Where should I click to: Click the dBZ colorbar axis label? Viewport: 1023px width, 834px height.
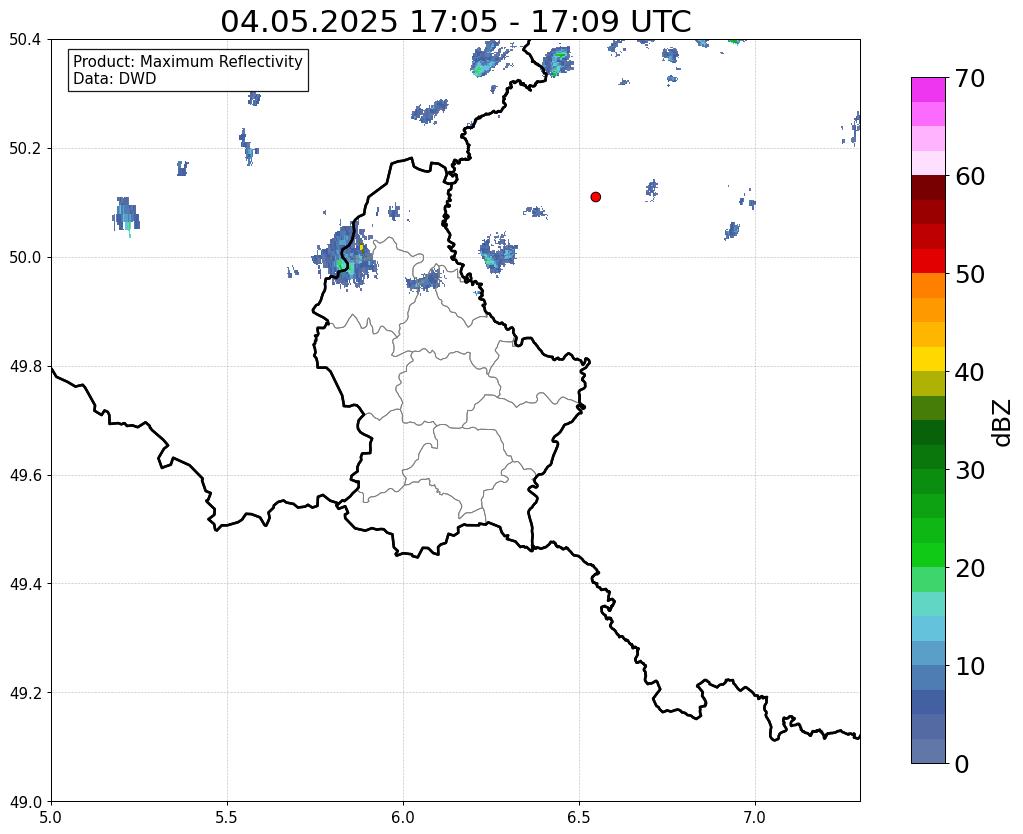tap(1003, 423)
